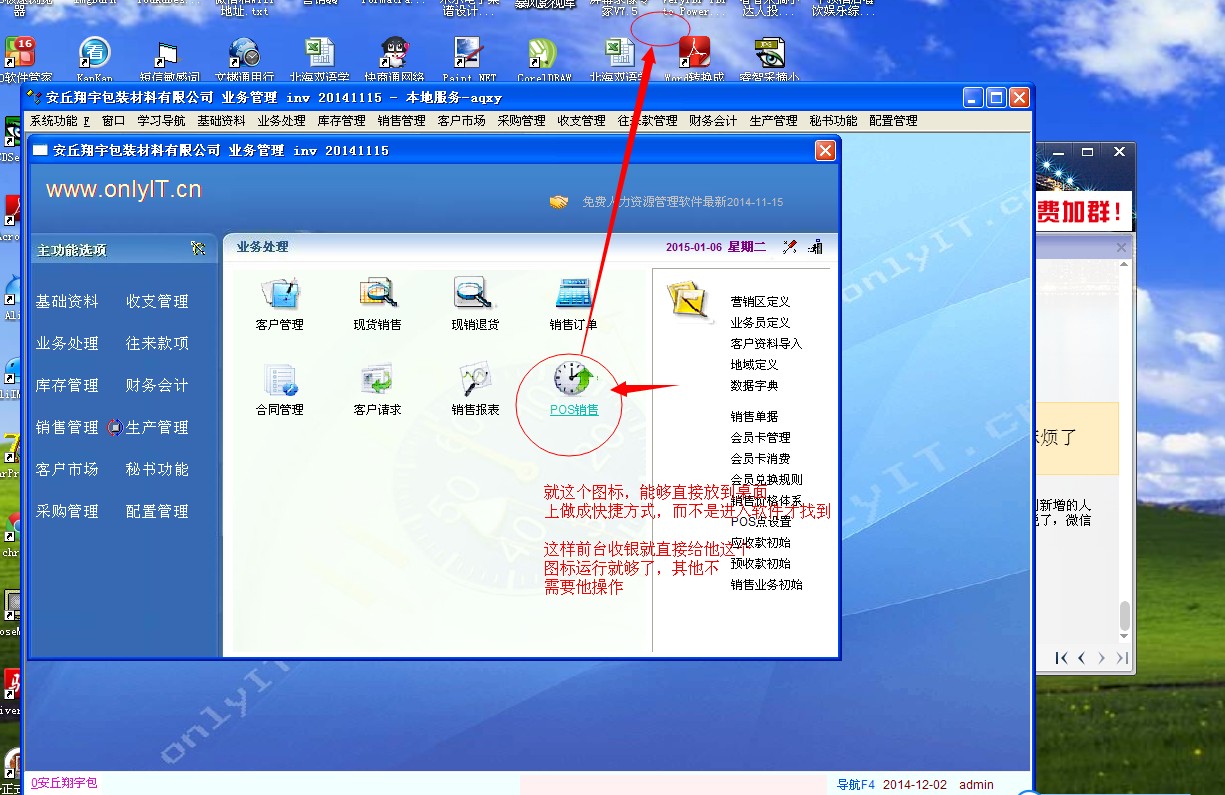Image resolution: width=1225 pixels, height=795 pixels.
Task: Open Paint.NET desktop shortcut
Action: click(x=469, y=54)
